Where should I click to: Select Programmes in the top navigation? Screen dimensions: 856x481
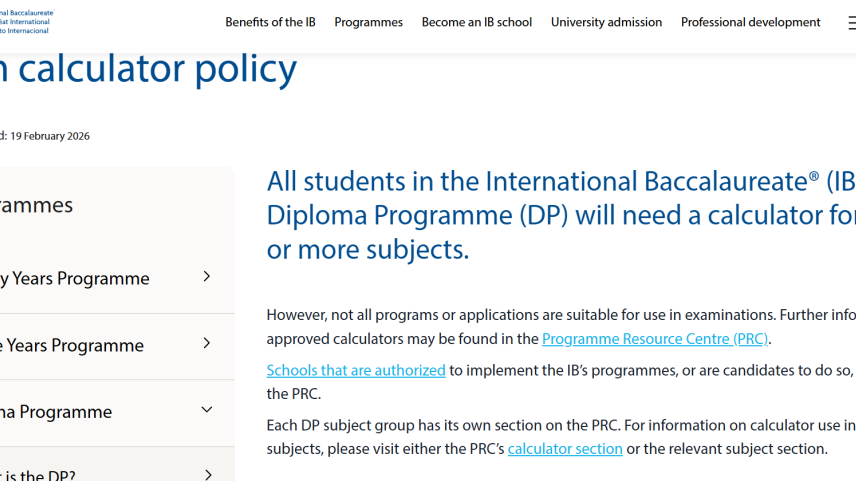(368, 22)
